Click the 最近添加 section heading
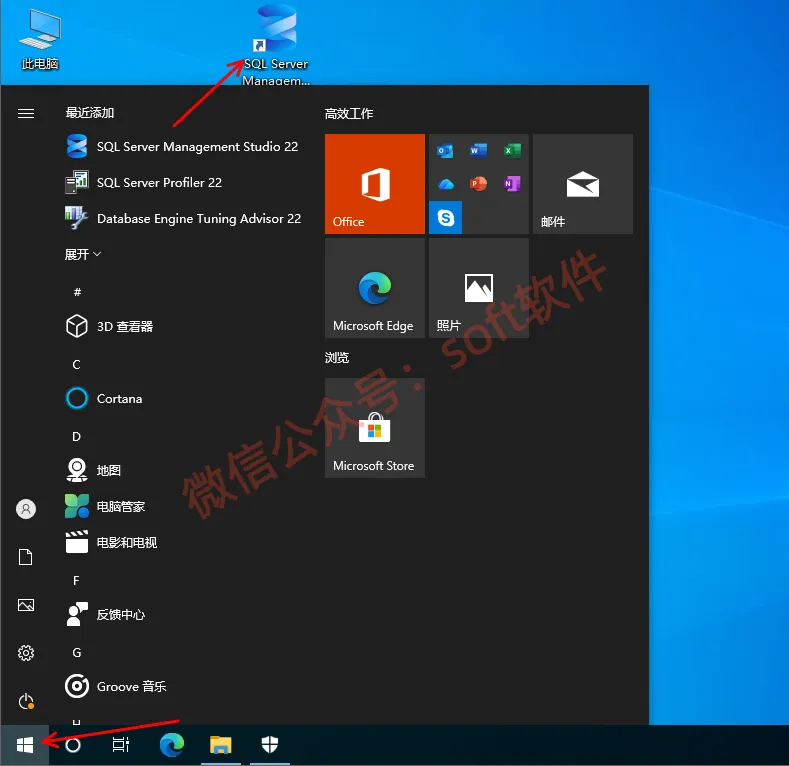The width and height of the screenshot is (789, 766). point(90,113)
